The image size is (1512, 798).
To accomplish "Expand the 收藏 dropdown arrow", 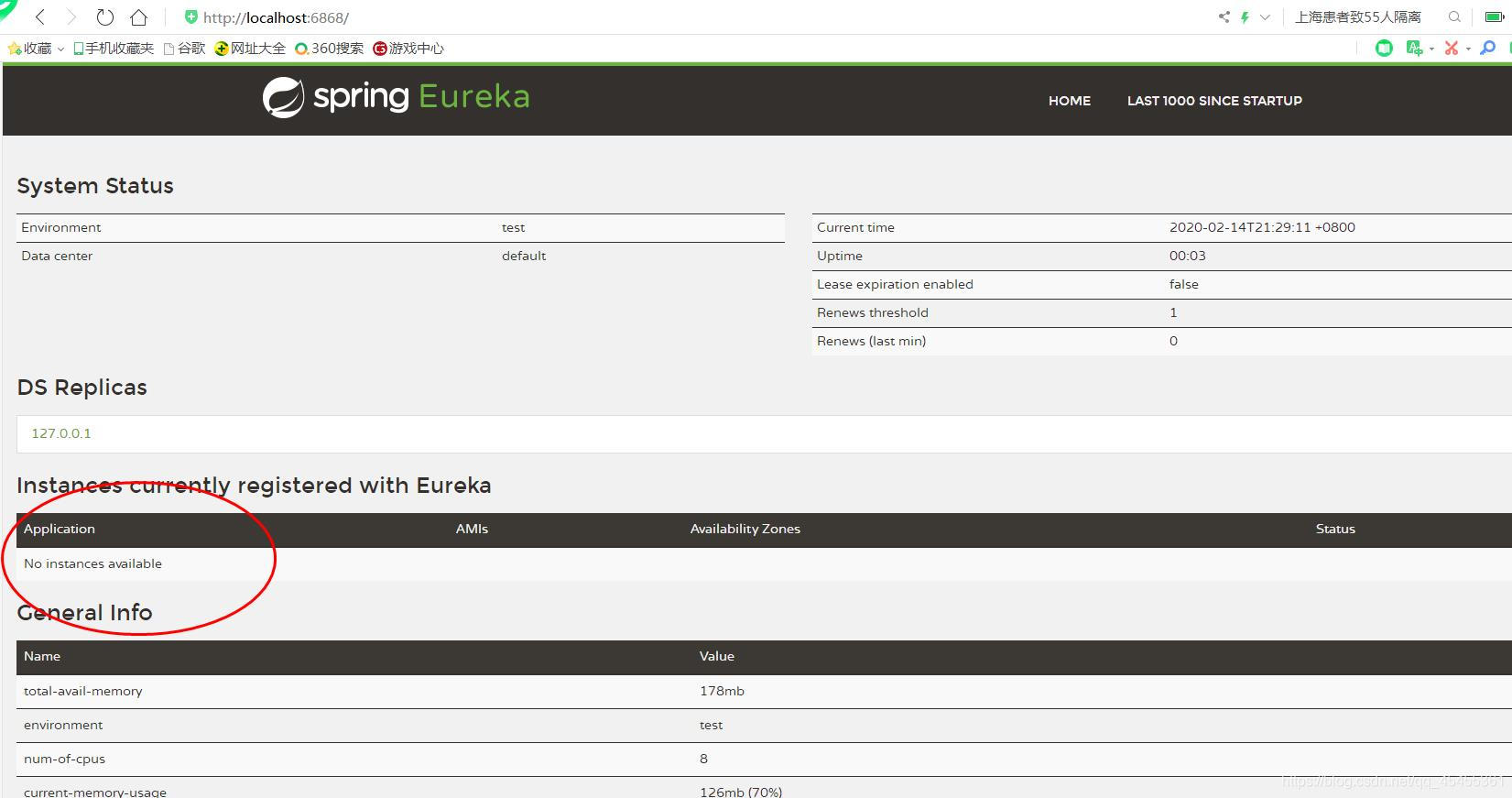I will (x=60, y=49).
